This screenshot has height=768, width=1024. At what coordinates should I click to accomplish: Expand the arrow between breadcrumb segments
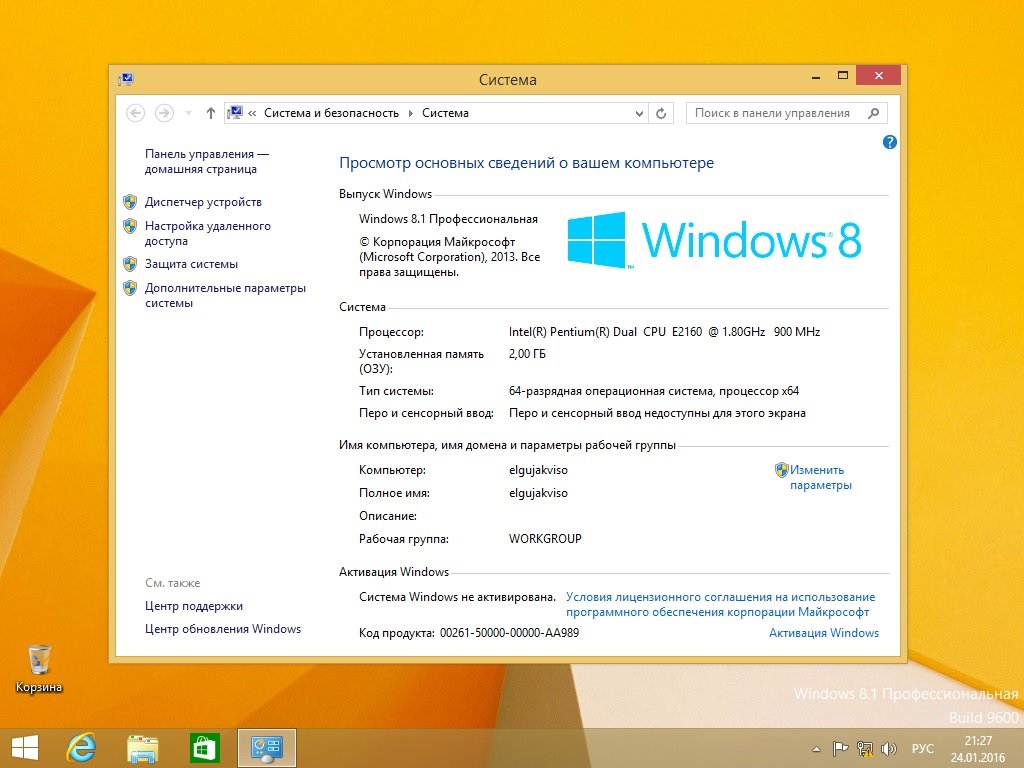pyautogui.click(x=411, y=113)
